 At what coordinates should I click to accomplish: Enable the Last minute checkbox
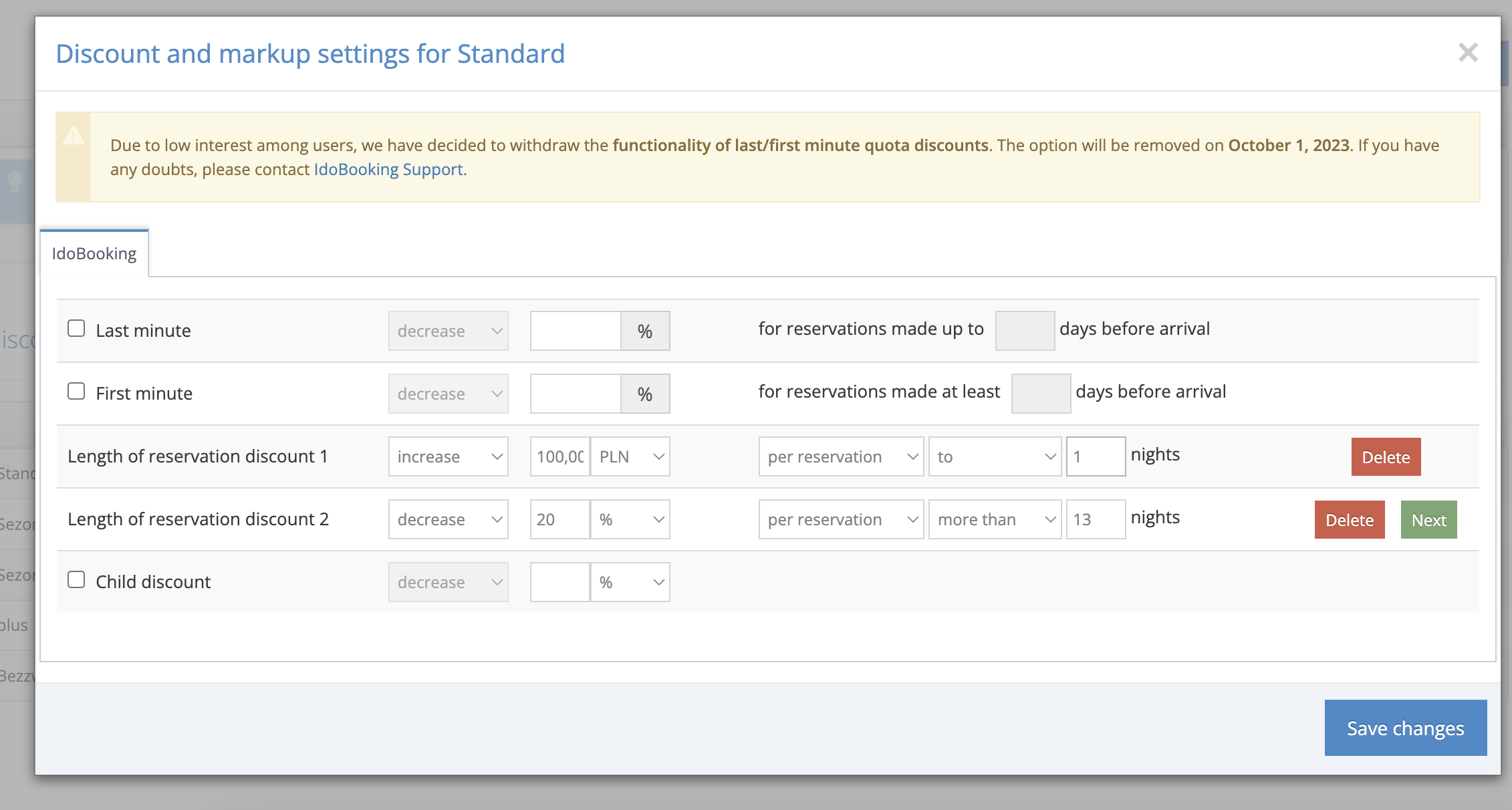(76, 329)
